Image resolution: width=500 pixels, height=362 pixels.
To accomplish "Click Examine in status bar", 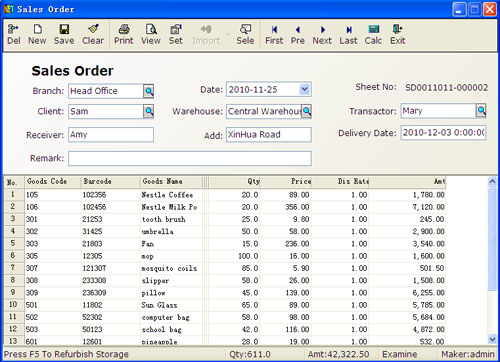I will tap(399, 354).
